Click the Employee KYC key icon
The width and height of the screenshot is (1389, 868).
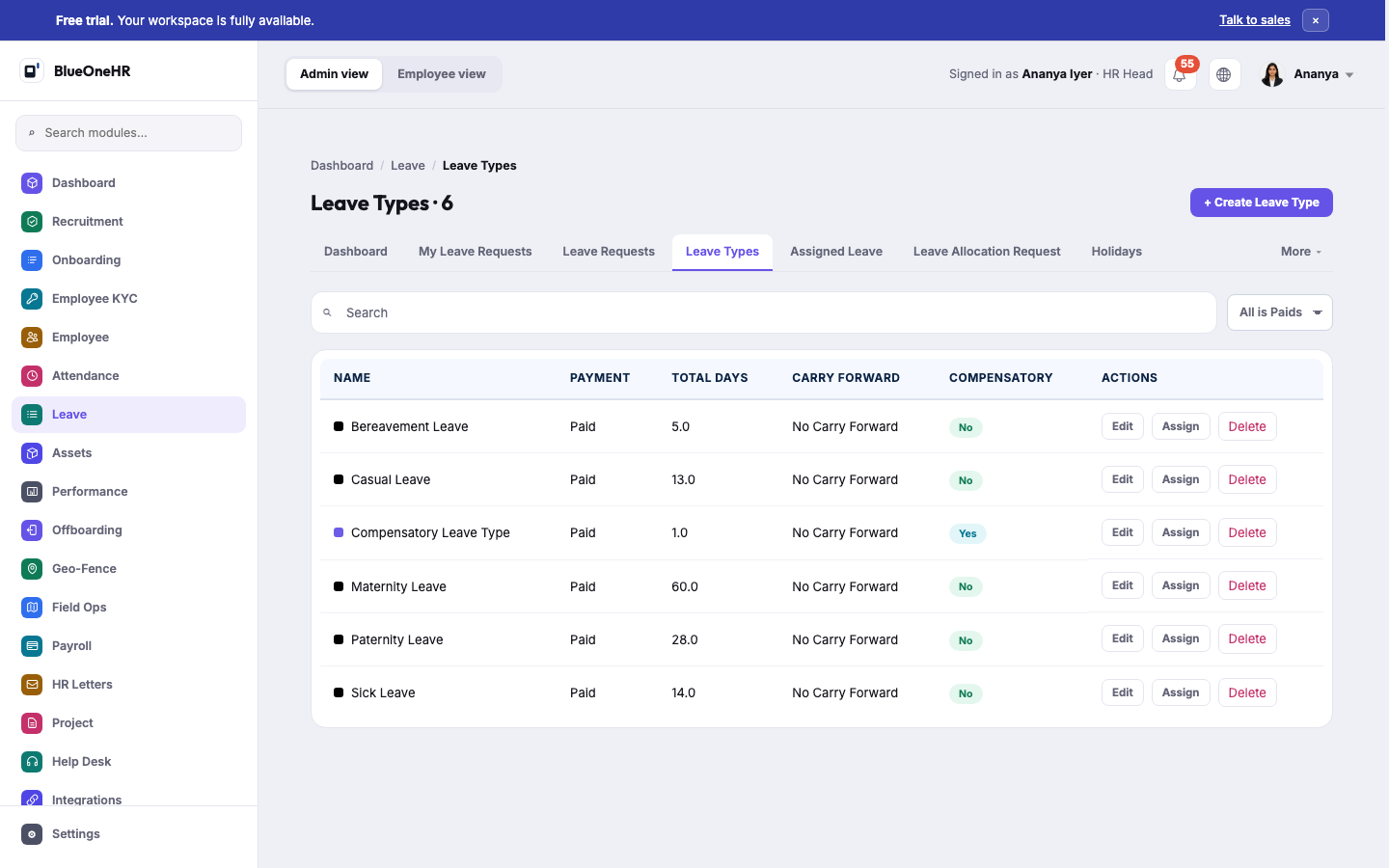click(32, 298)
